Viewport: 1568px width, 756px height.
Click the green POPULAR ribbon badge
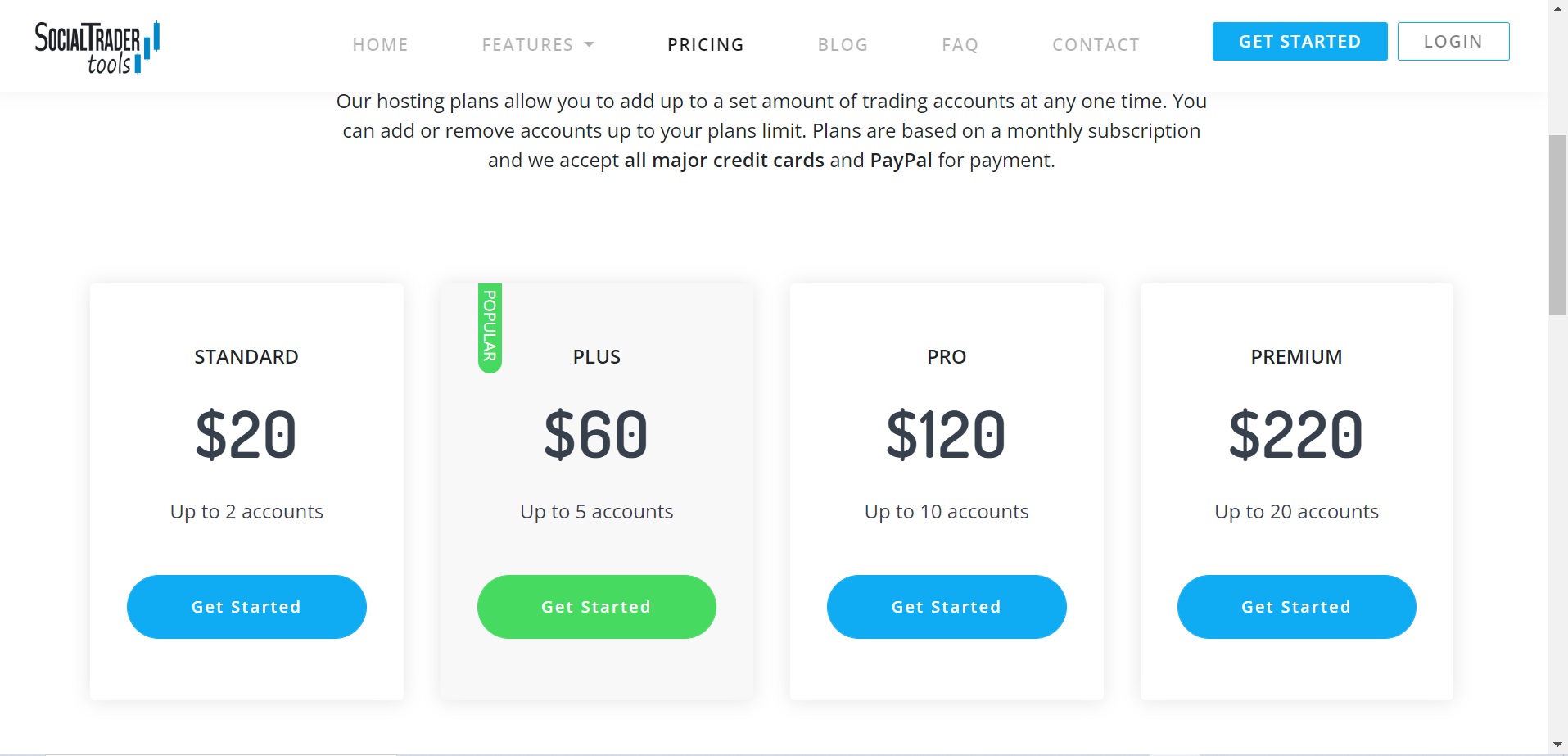tap(490, 328)
